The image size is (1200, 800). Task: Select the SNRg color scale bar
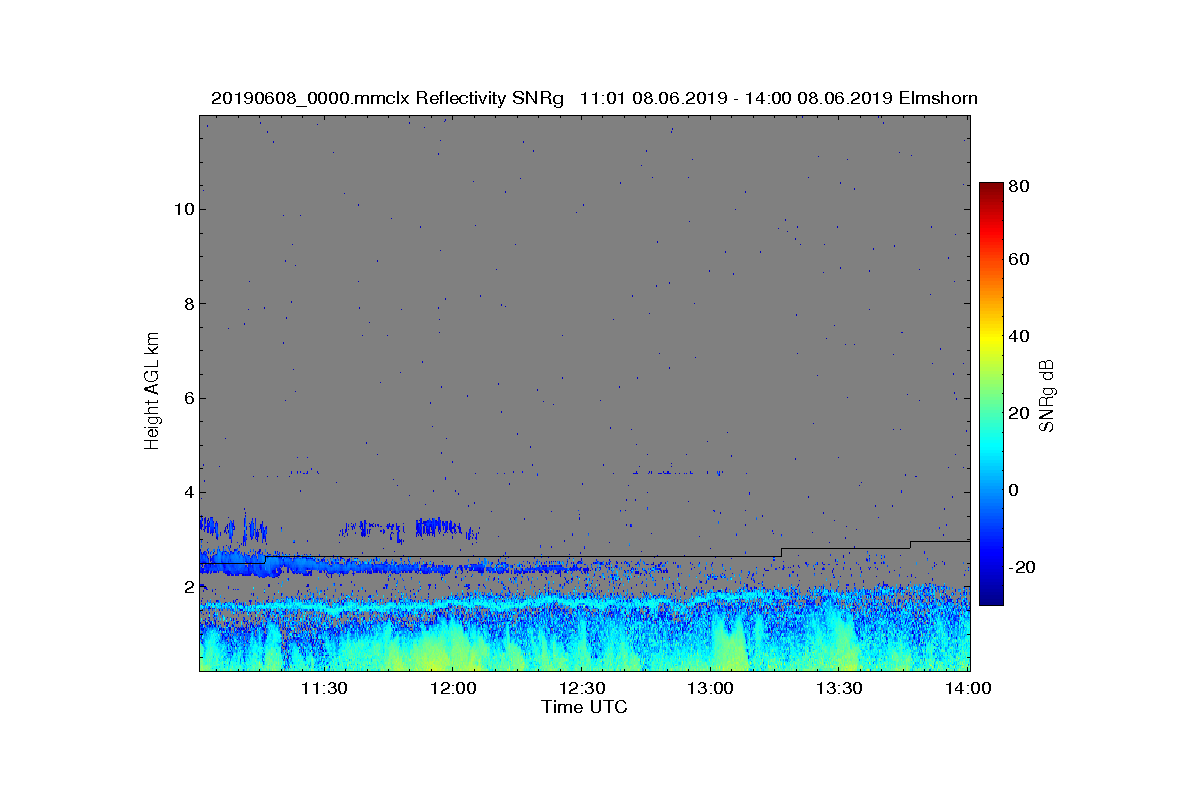coord(991,394)
